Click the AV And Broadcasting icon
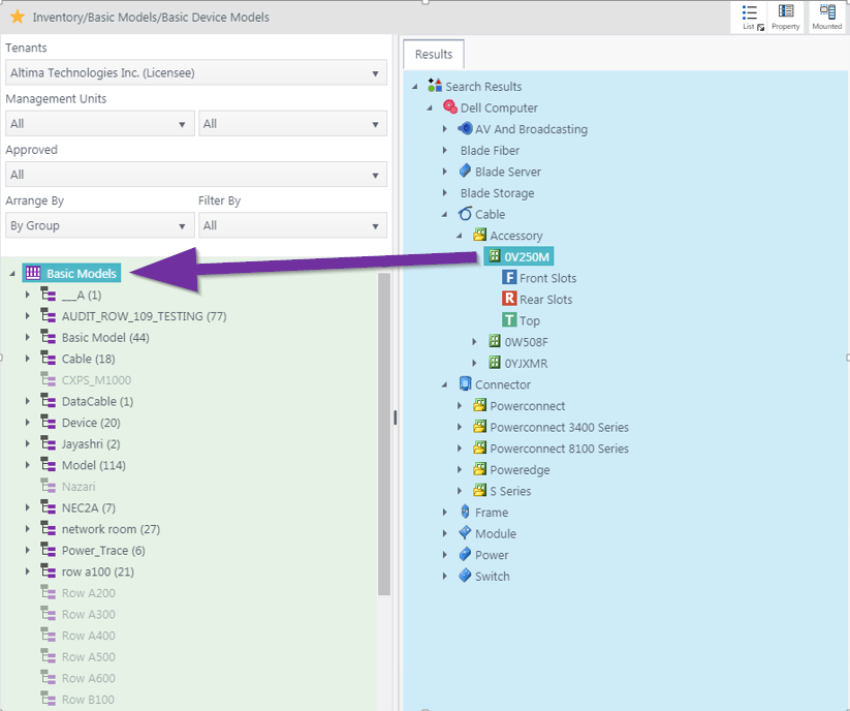850x711 pixels. coord(465,128)
